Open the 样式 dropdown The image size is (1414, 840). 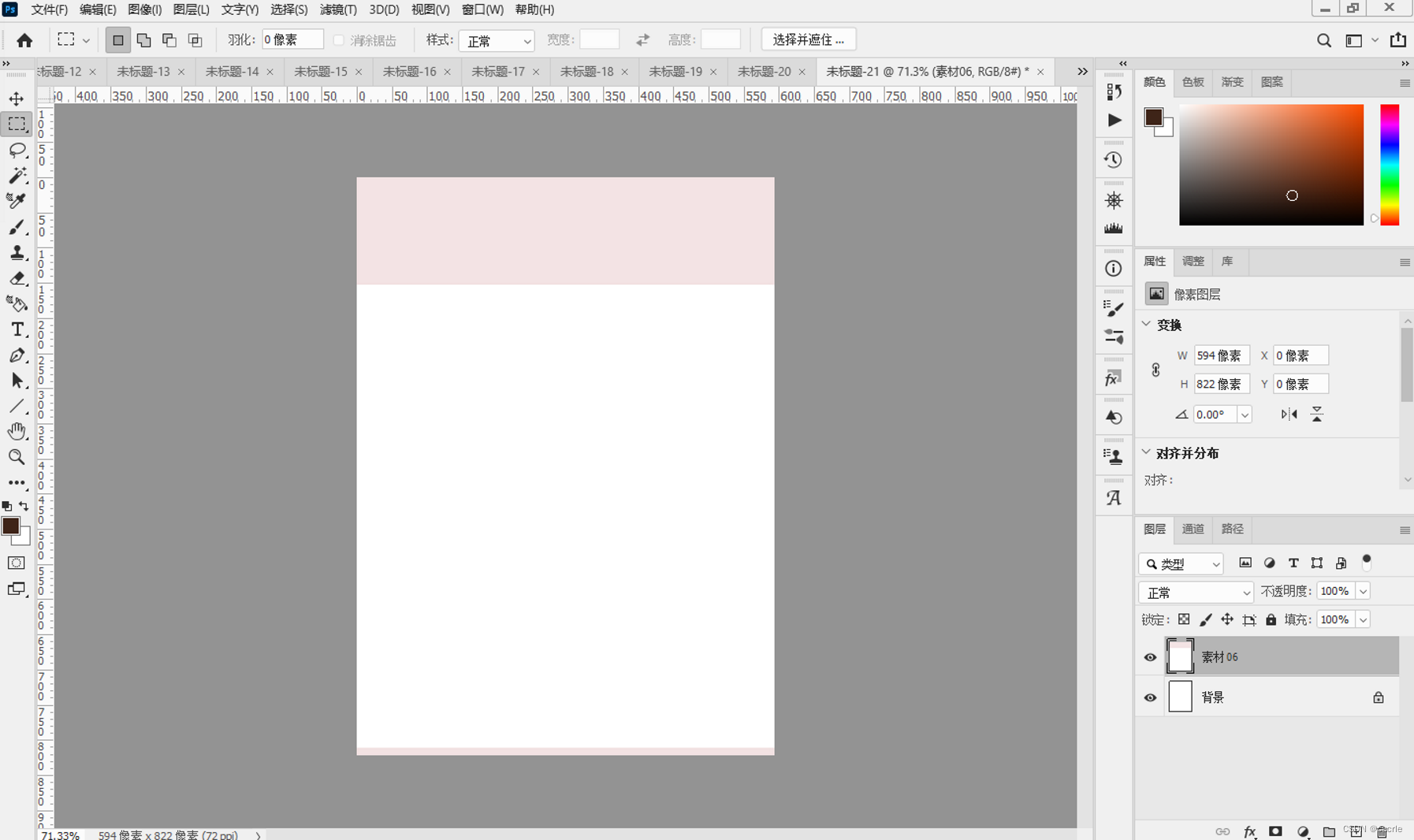tap(497, 40)
